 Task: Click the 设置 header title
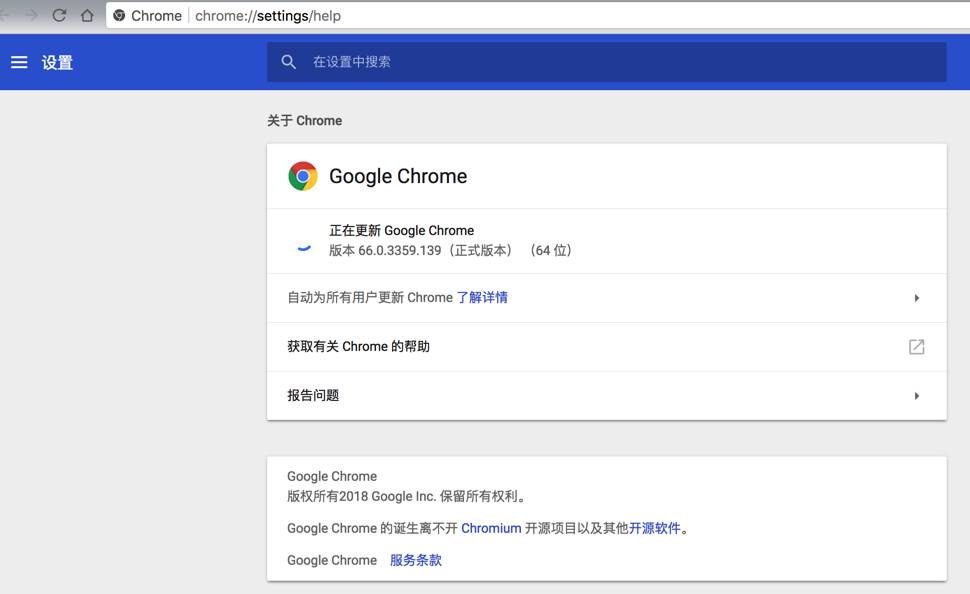point(57,62)
